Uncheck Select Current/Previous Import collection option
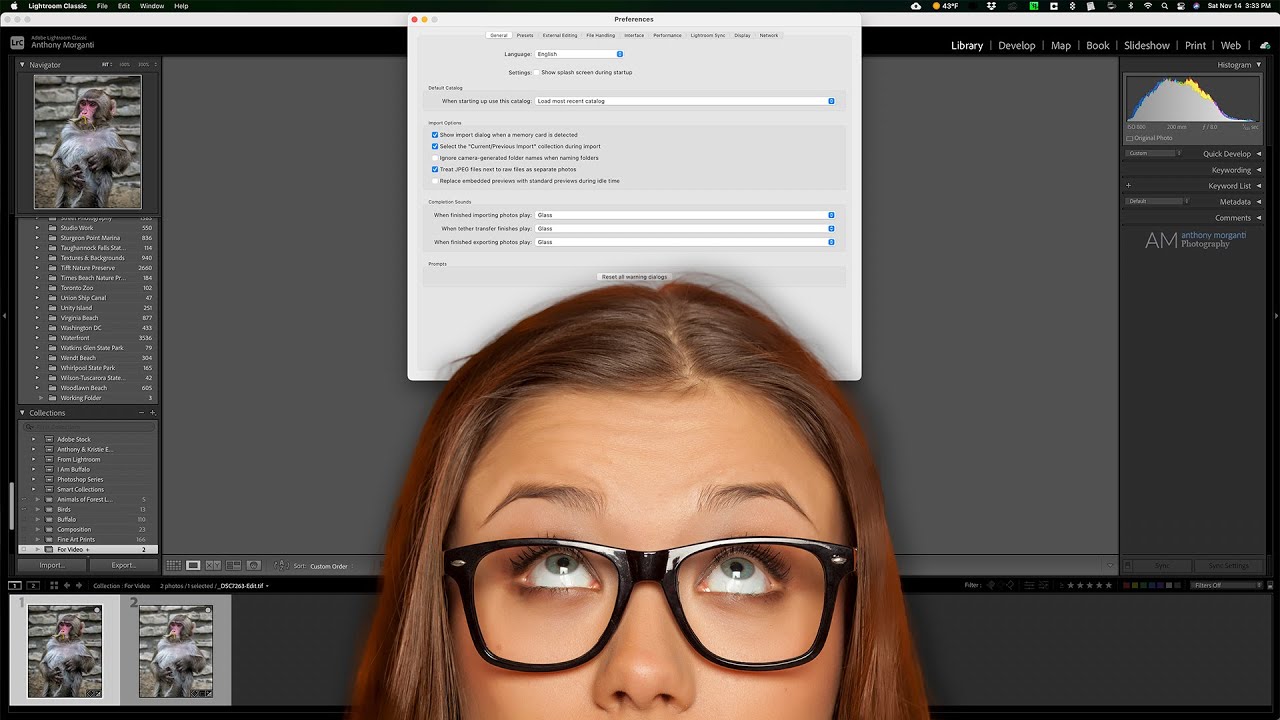This screenshot has height=720, width=1280. [435, 146]
